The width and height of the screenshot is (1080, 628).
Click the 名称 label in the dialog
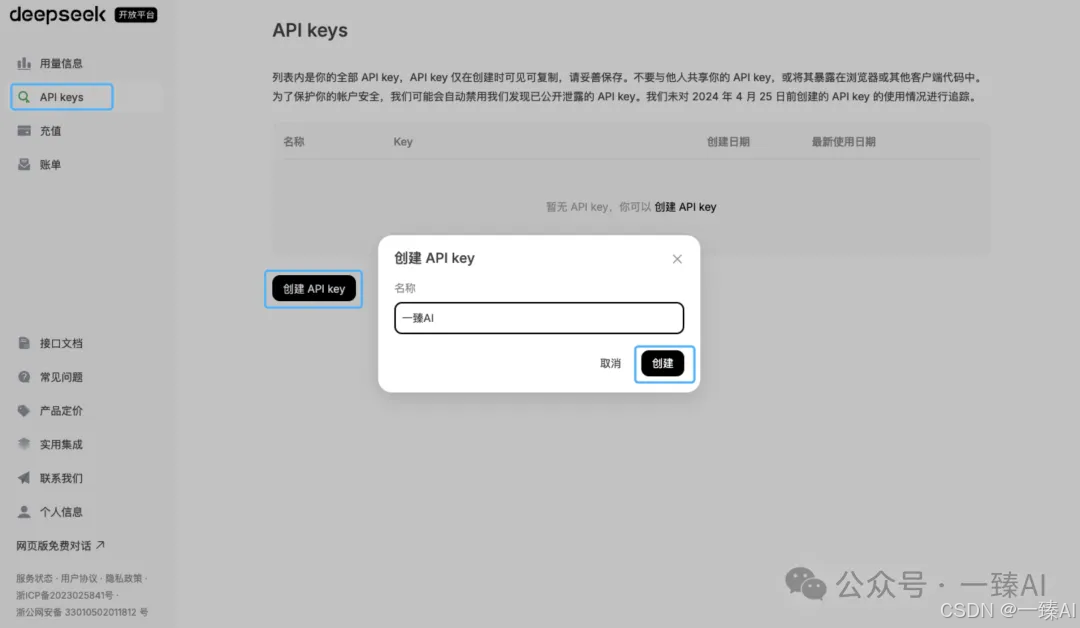coord(405,288)
